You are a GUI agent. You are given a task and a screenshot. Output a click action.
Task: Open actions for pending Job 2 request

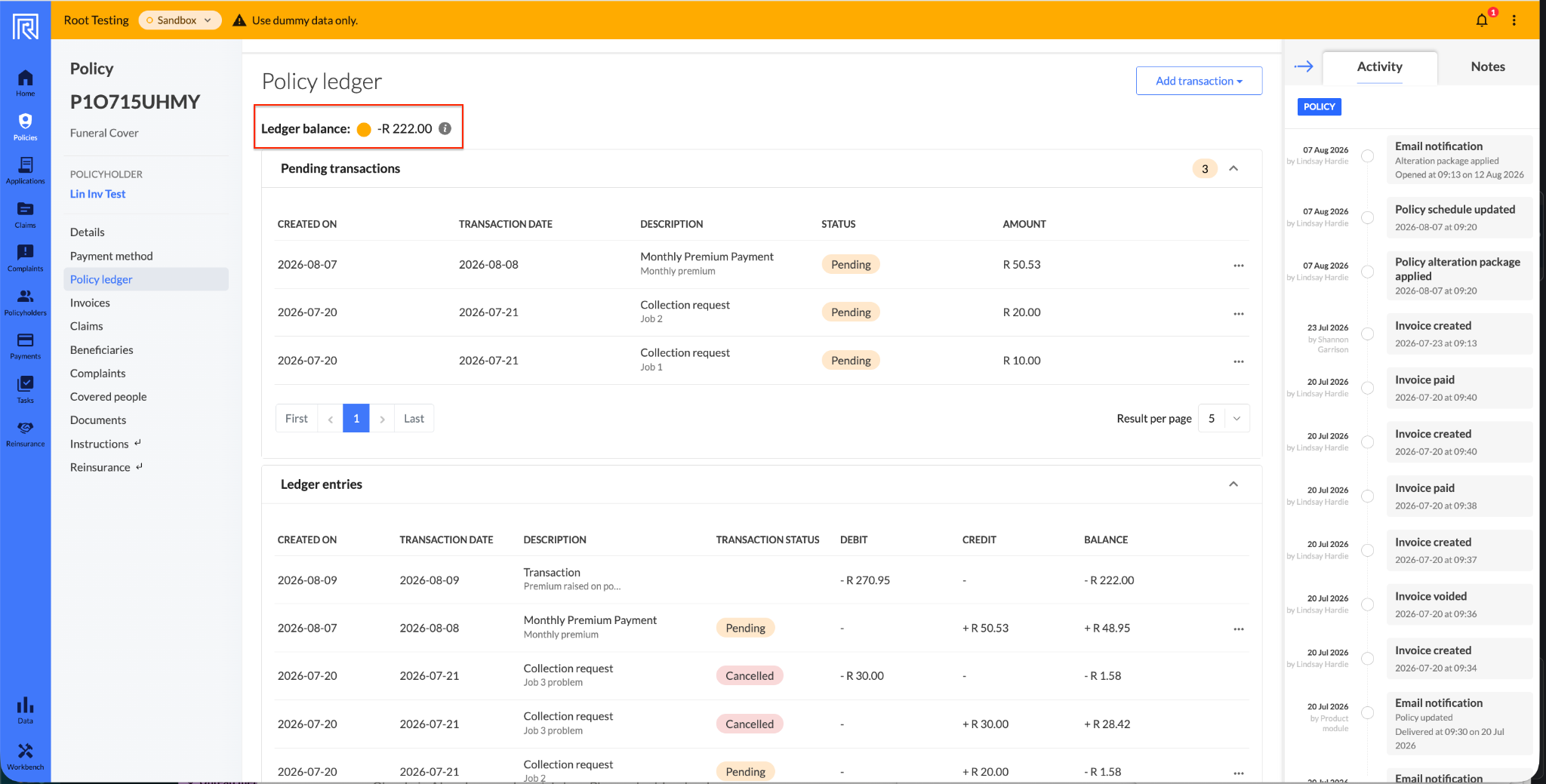(x=1239, y=313)
